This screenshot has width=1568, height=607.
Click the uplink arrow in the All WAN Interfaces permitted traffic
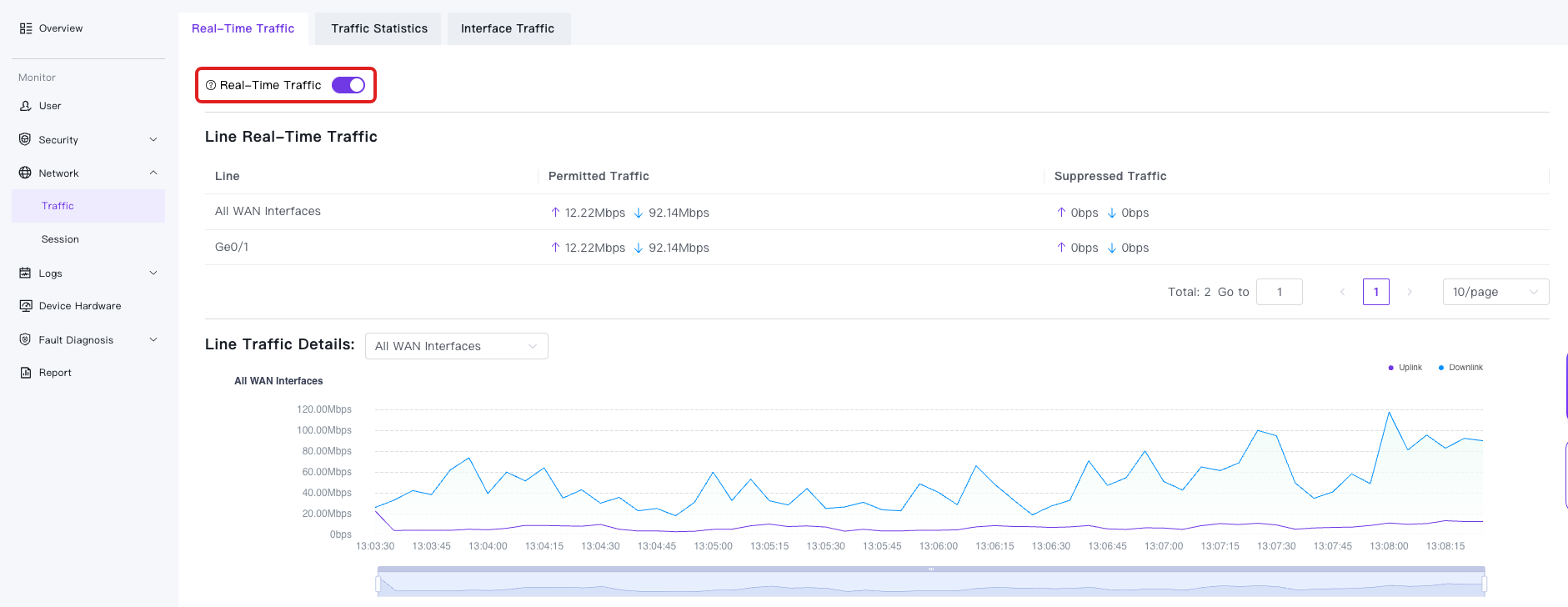(x=555, y=213)
